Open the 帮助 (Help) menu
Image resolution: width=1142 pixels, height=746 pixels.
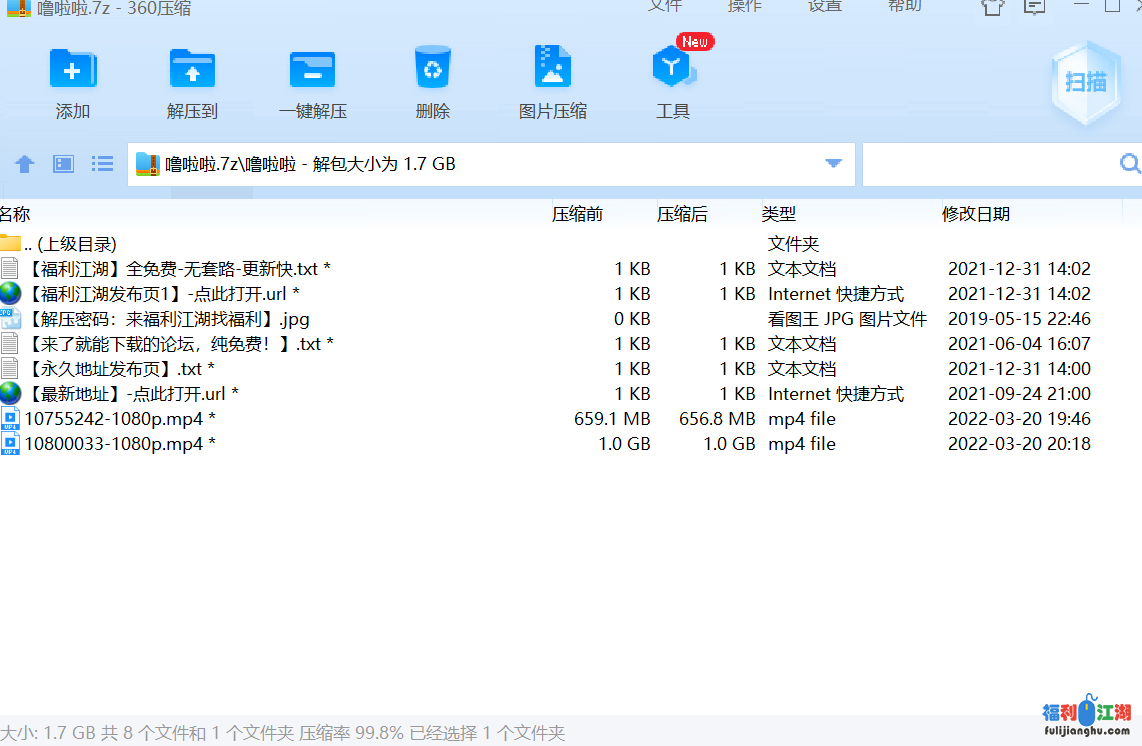[x=904, y=7]
